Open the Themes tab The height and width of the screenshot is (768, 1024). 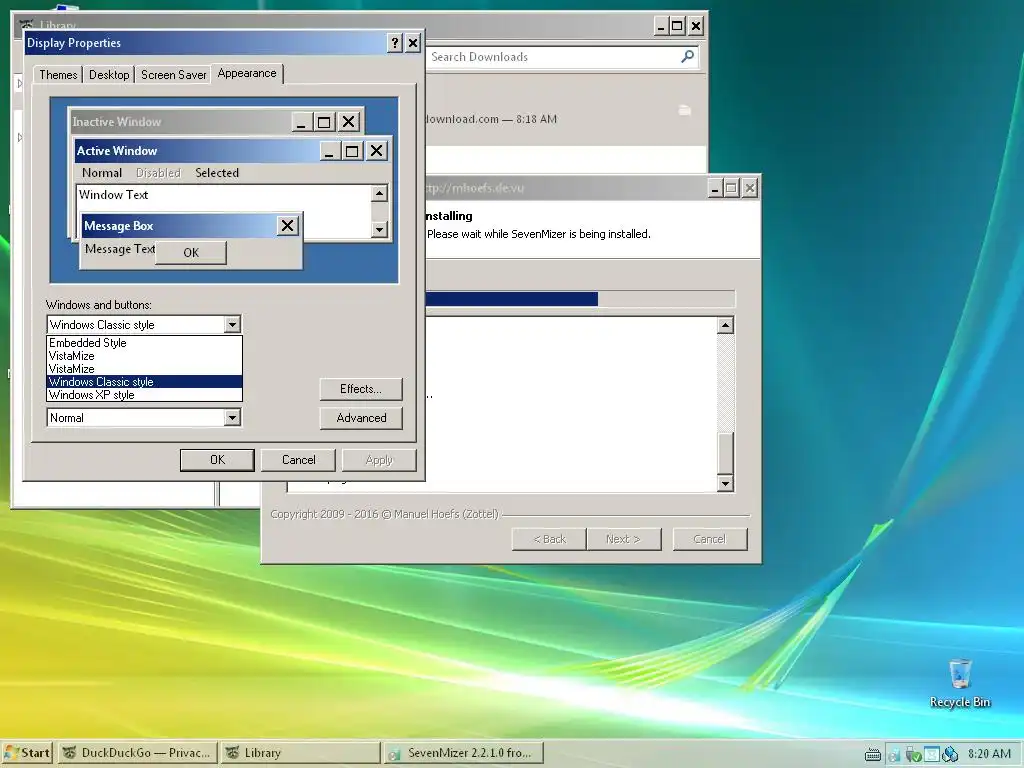point(58,74)
